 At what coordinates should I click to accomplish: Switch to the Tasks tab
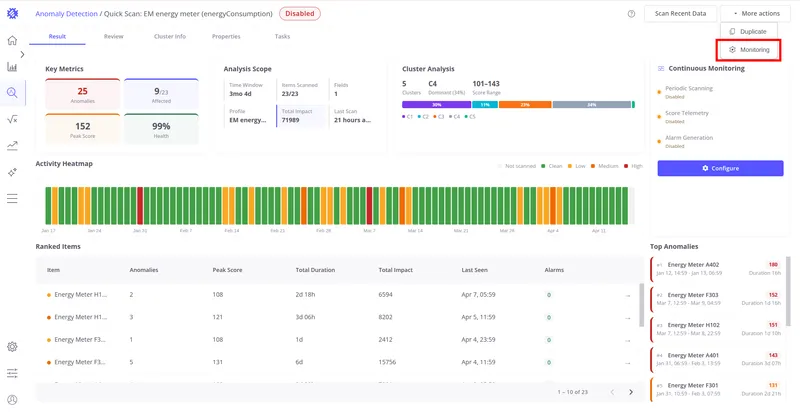[x=282, y=37]
